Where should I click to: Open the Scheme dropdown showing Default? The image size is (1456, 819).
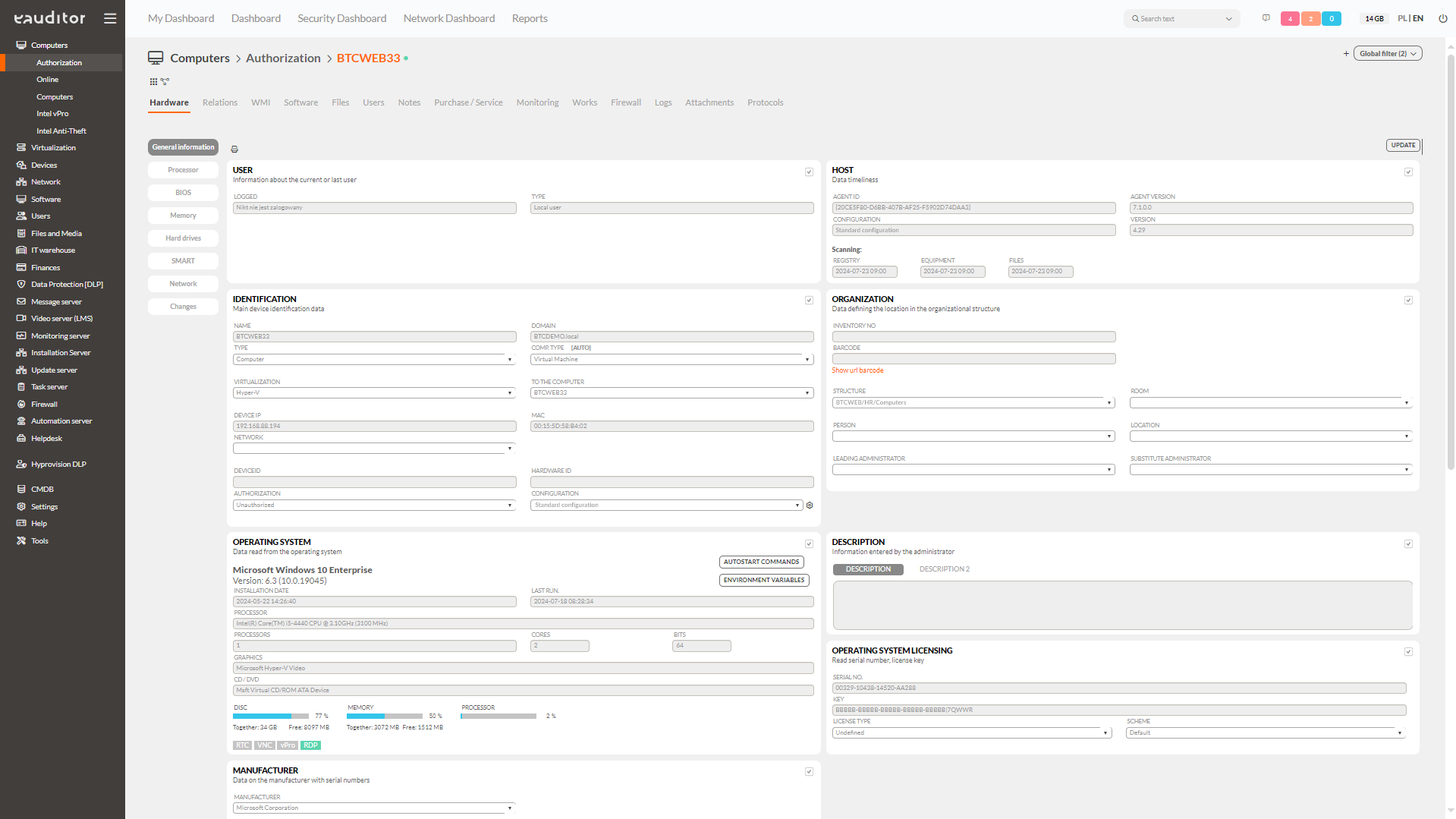pyautogui.click(x=1266, y=733)
